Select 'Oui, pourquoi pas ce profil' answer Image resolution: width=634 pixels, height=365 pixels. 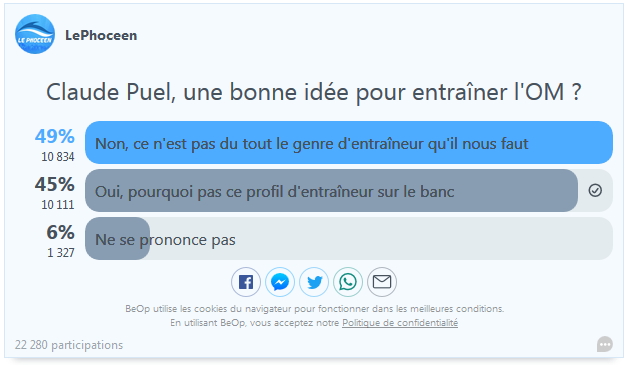[349, 190]
